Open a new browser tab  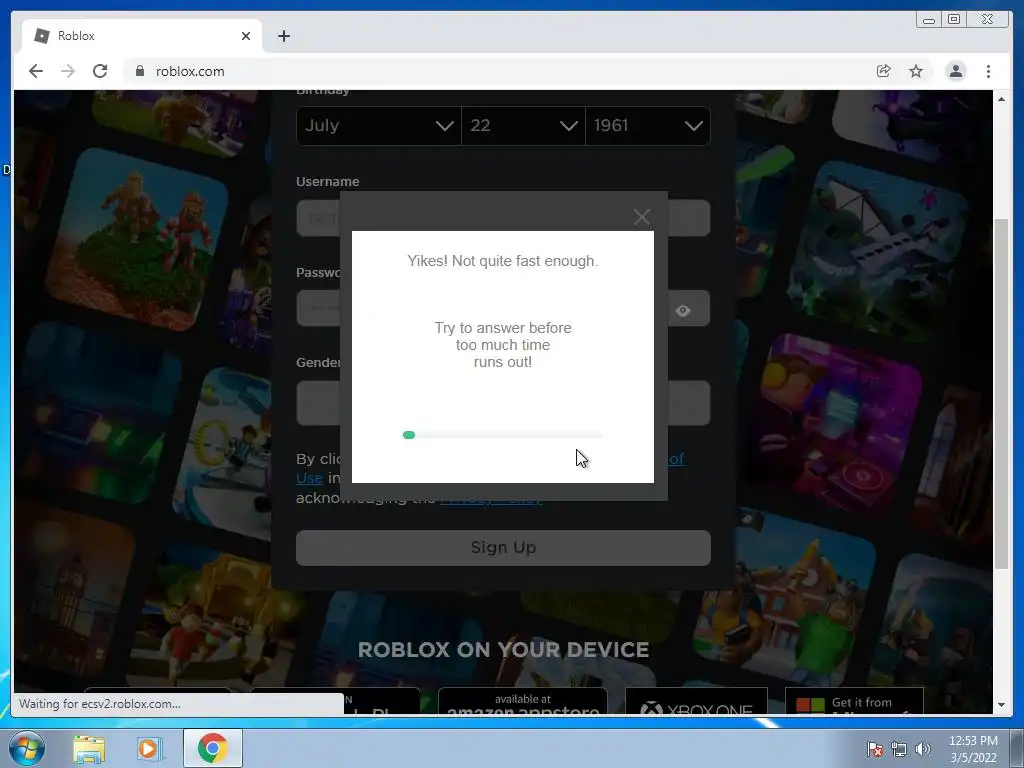coord(283,36)
